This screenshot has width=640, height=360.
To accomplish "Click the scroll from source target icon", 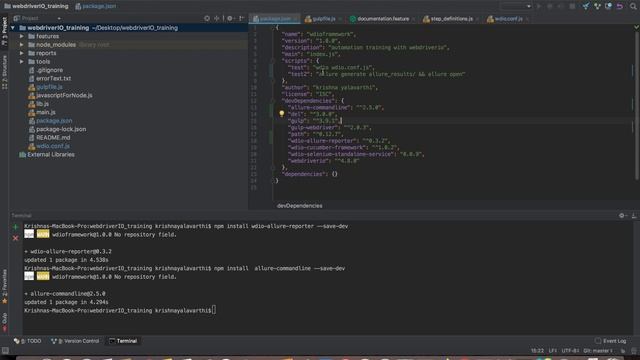I will 207,18.
